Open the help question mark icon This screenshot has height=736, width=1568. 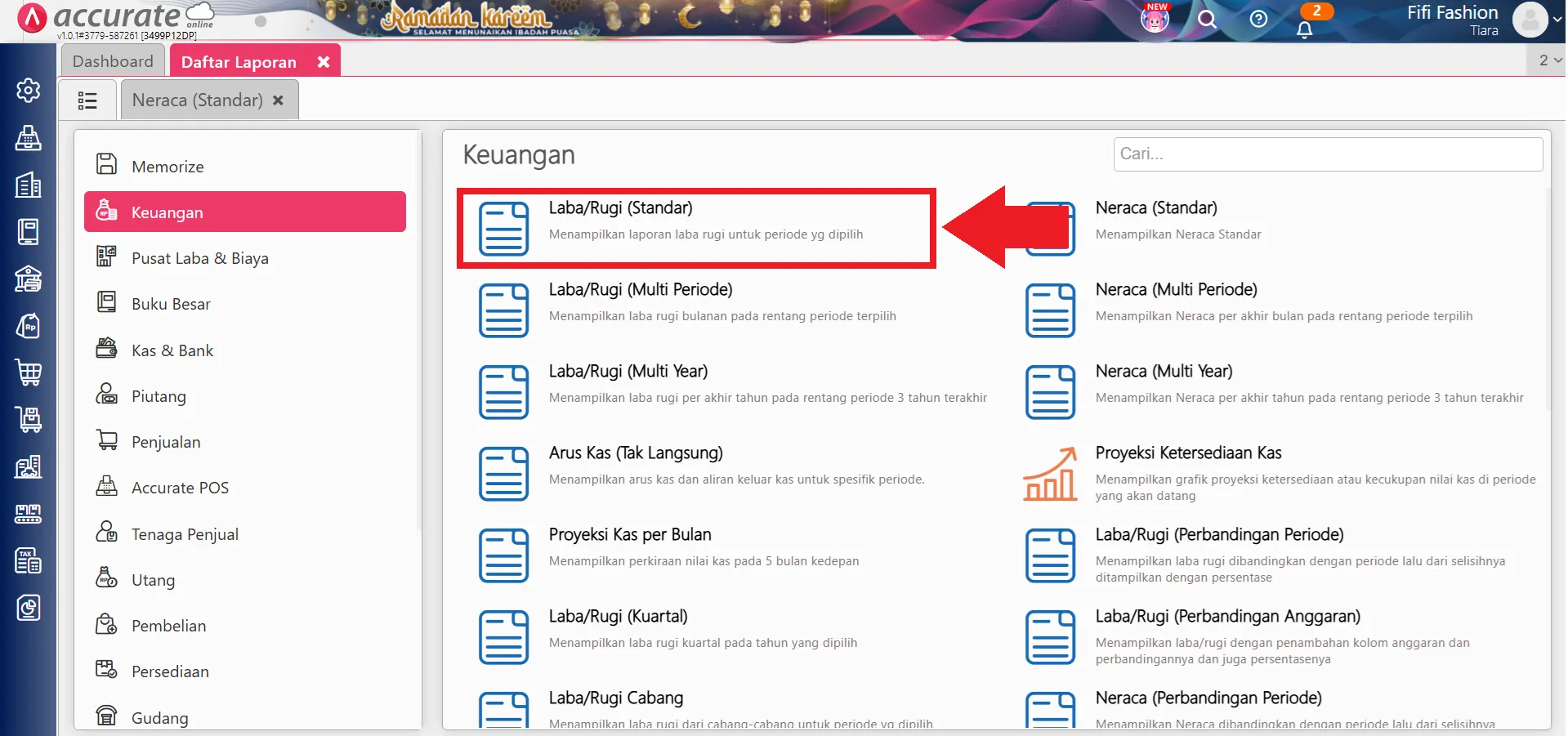coord(1258,20)
